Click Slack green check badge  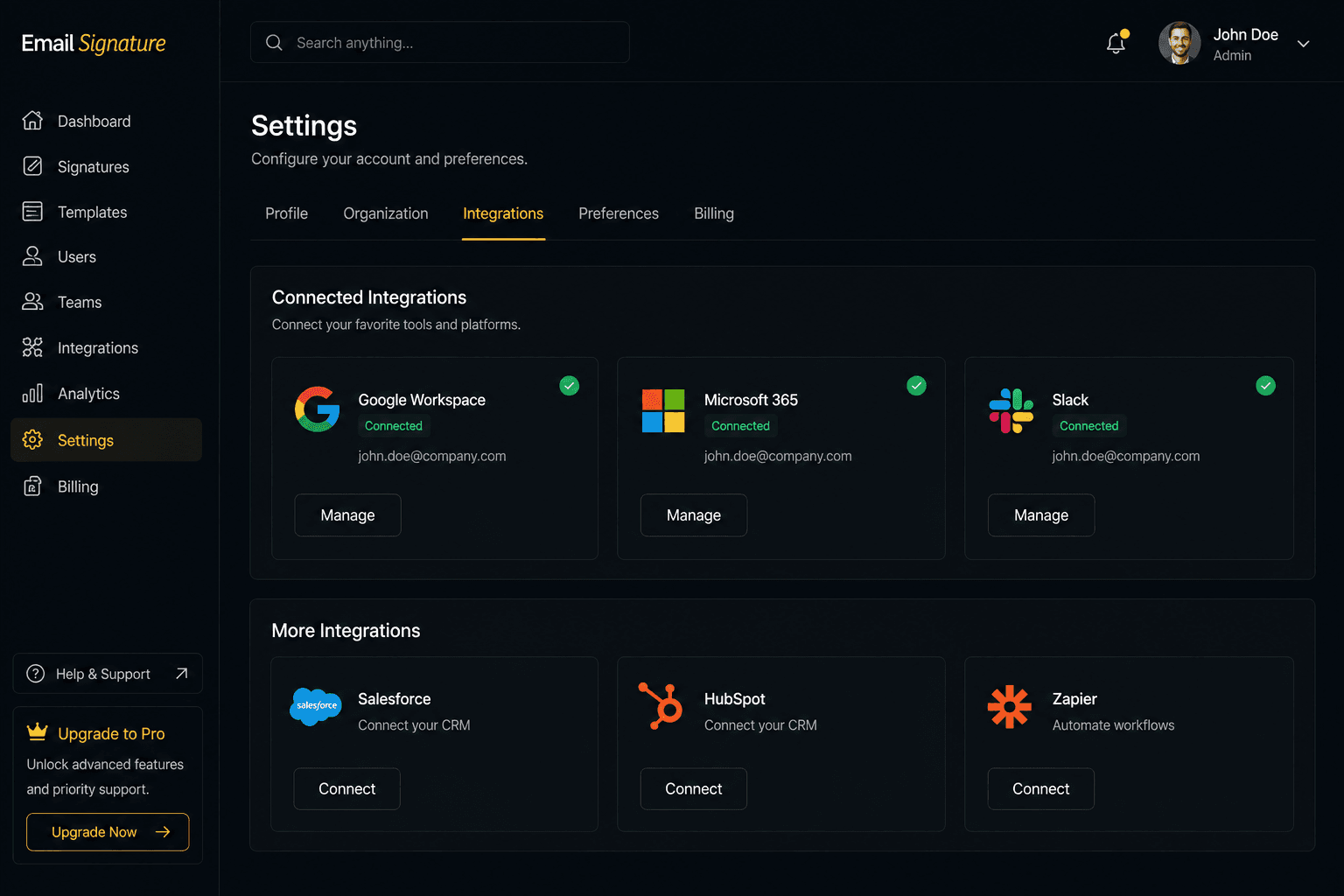pos(1265,386)
